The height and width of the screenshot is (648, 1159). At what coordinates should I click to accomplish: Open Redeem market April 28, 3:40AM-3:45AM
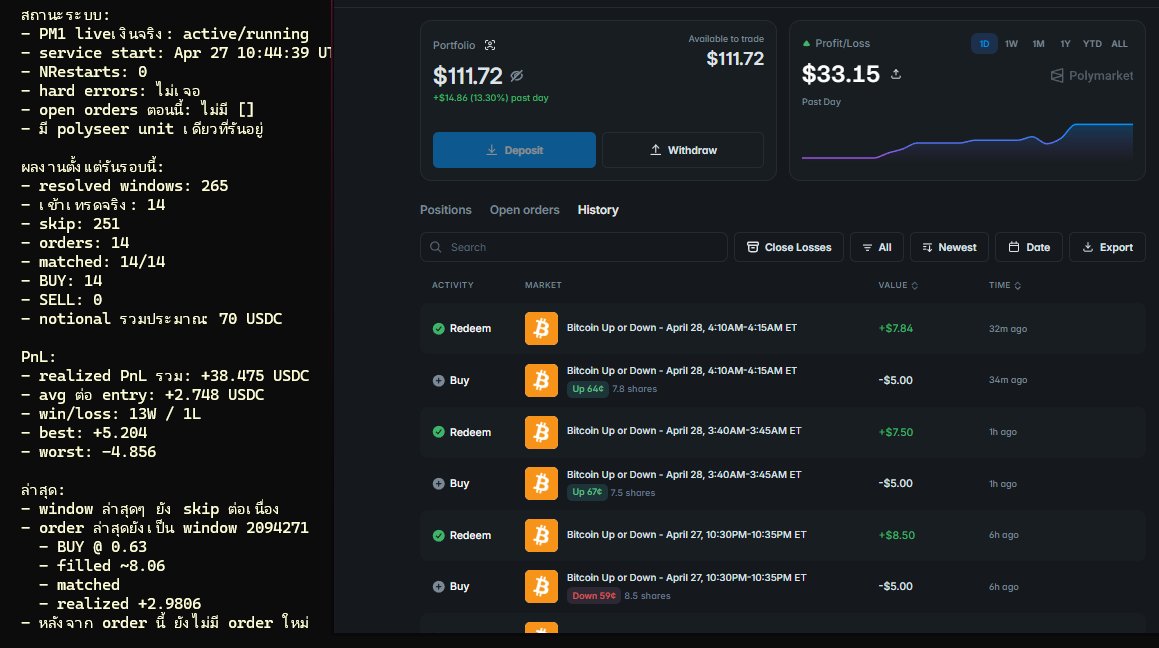(x=684, y=430)
